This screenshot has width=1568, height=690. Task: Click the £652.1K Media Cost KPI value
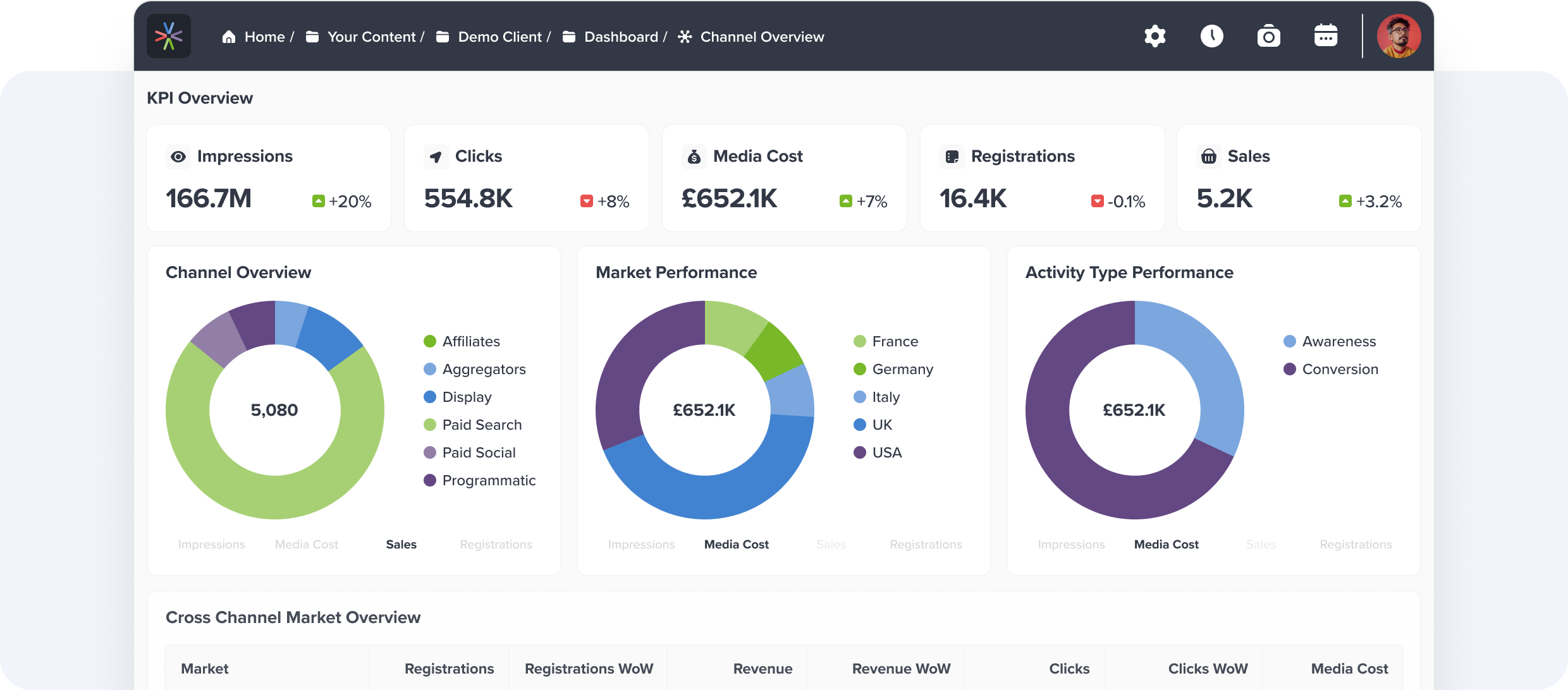[x=729, y=198]
